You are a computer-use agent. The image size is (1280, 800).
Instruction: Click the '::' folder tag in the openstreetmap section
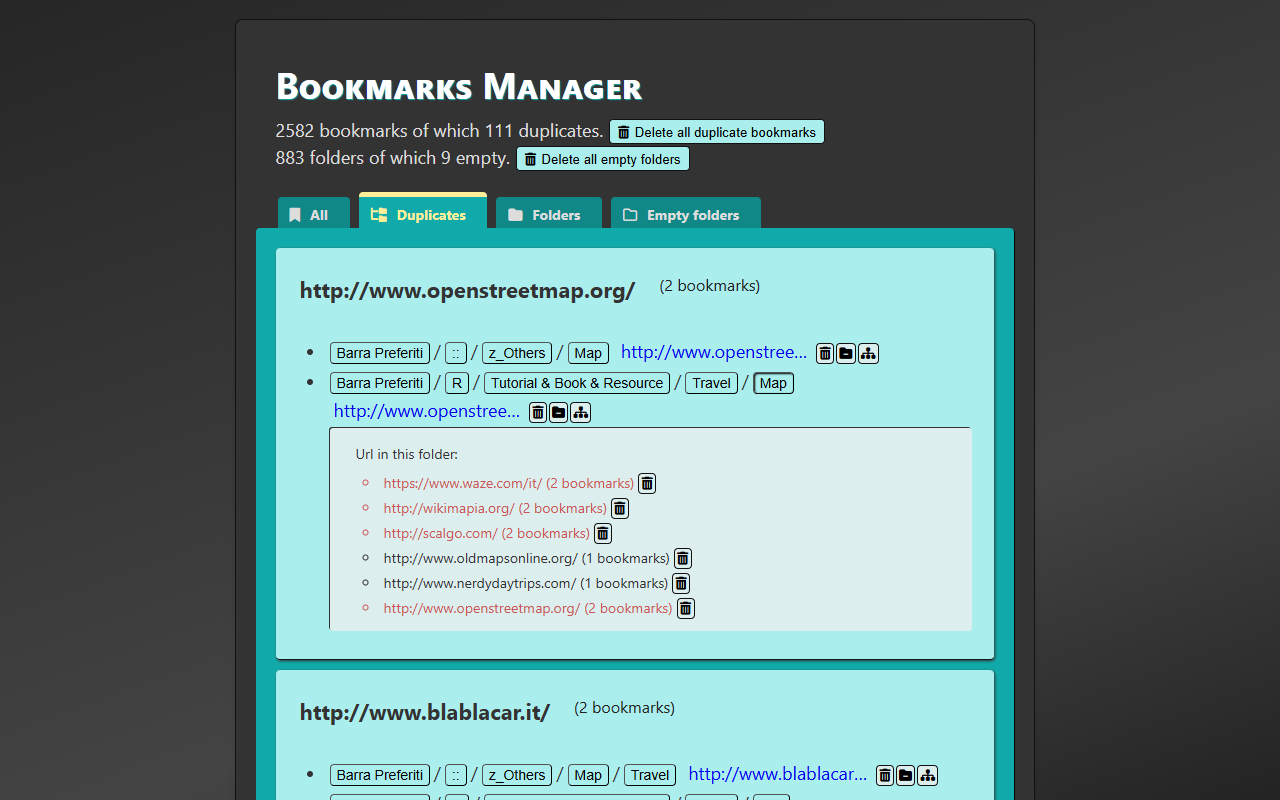(x=456, y=353)
